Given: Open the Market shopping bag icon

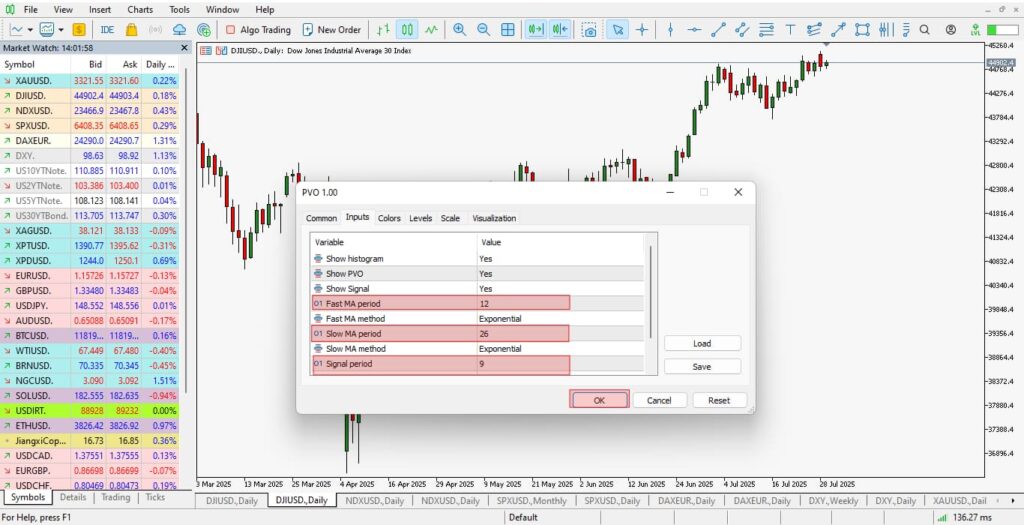Looking at the screenshot, I should pyautogui.click(x=131, y=29).
